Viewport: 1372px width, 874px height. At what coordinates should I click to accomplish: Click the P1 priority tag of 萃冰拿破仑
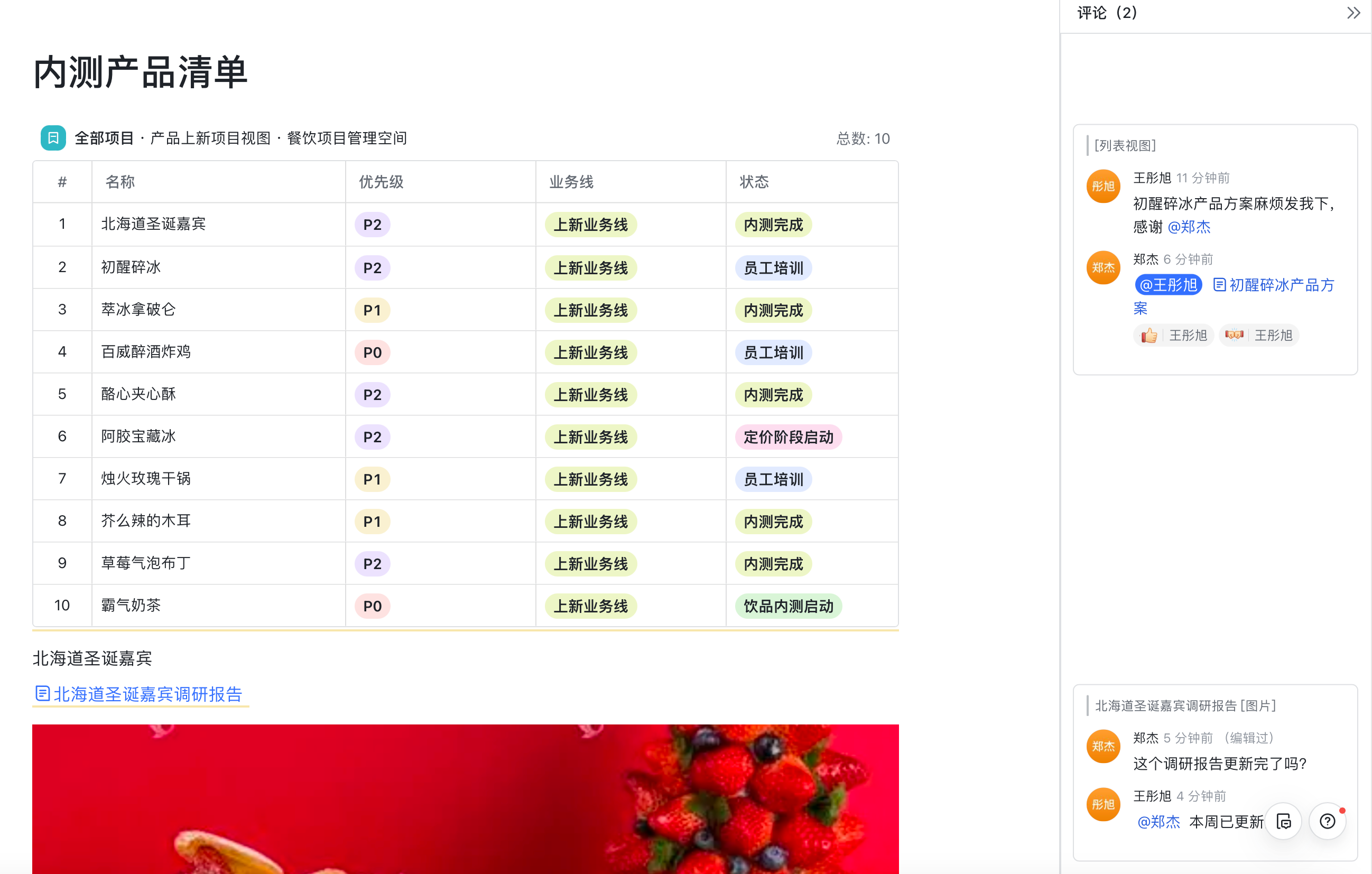pyautogui.click(x=372, y=311)
